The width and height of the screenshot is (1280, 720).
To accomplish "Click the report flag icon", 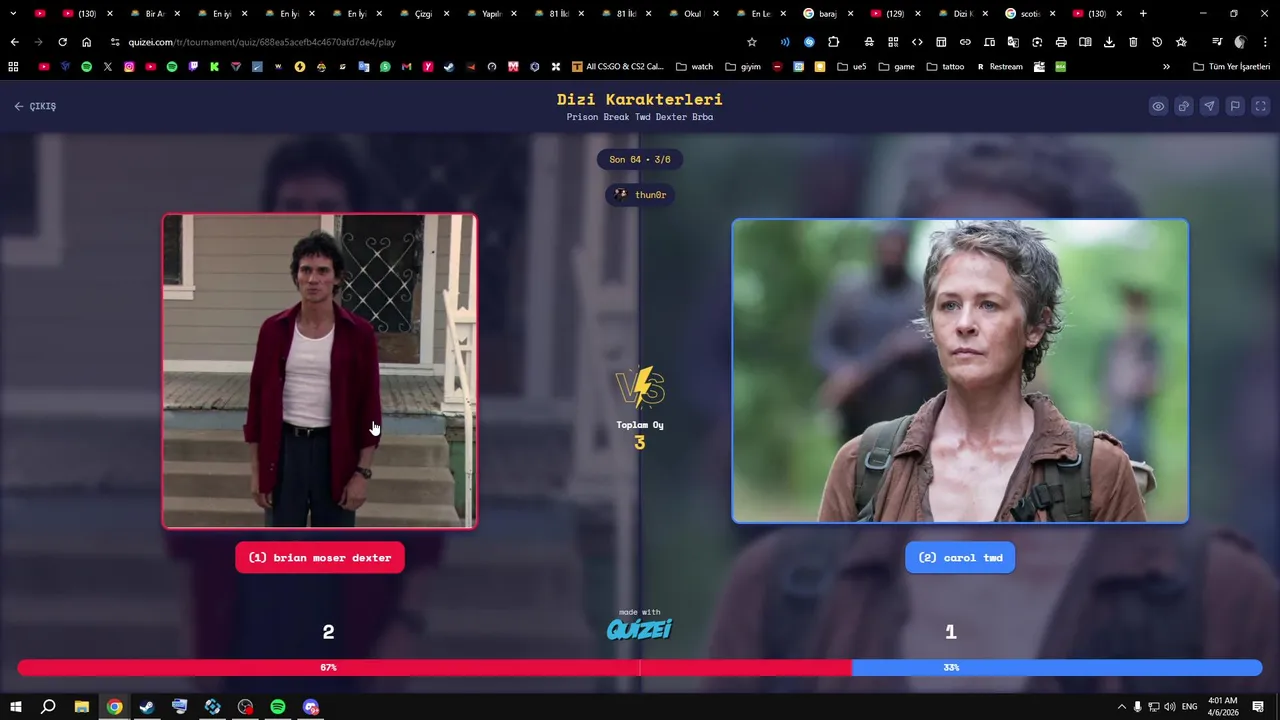I will point(1235,106).
